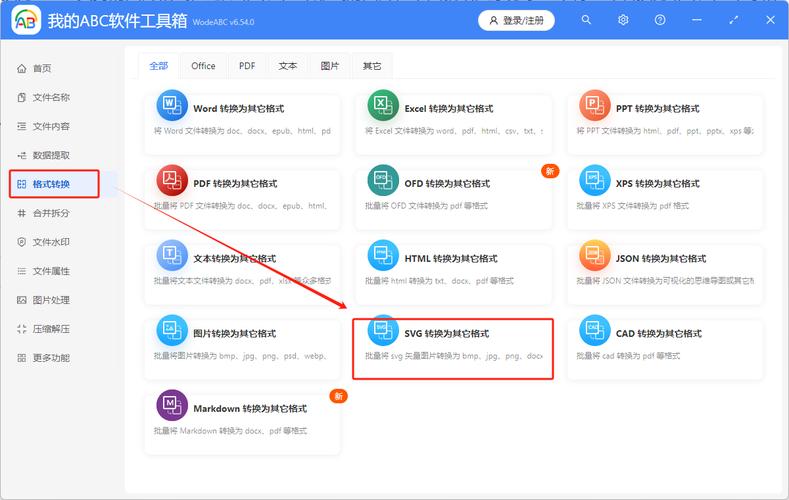Open the 图片转换 tool icon
Image resolution: width=789 pixels, height=500 pixels.
pos(172,330)
